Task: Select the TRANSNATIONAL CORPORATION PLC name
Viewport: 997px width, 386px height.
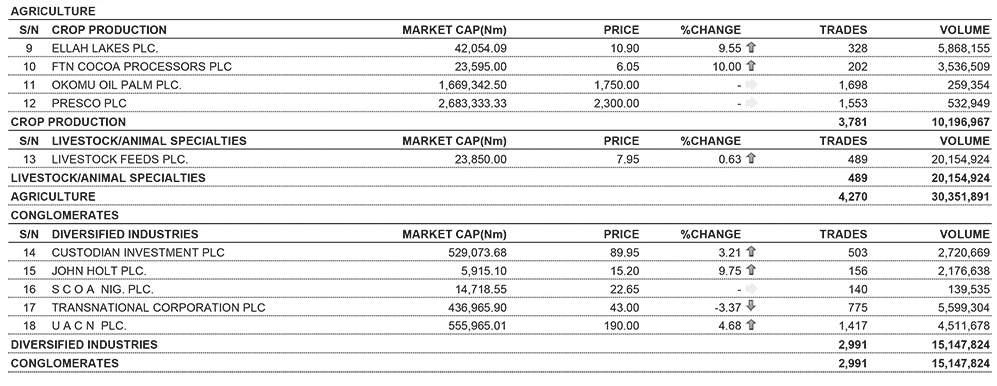Action: pos(158,308)
